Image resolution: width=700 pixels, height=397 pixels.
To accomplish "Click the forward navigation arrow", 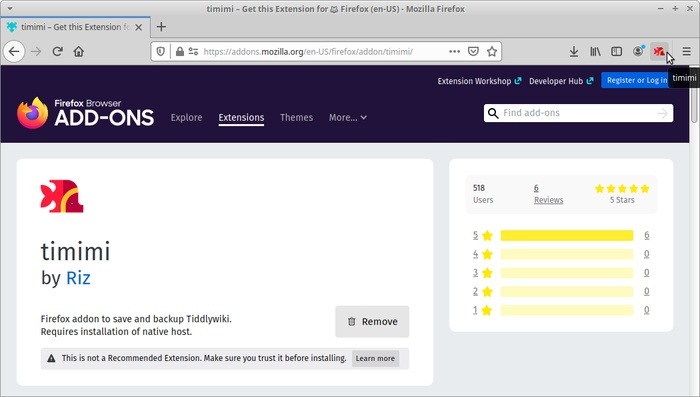I will click(x=36, y=52).
